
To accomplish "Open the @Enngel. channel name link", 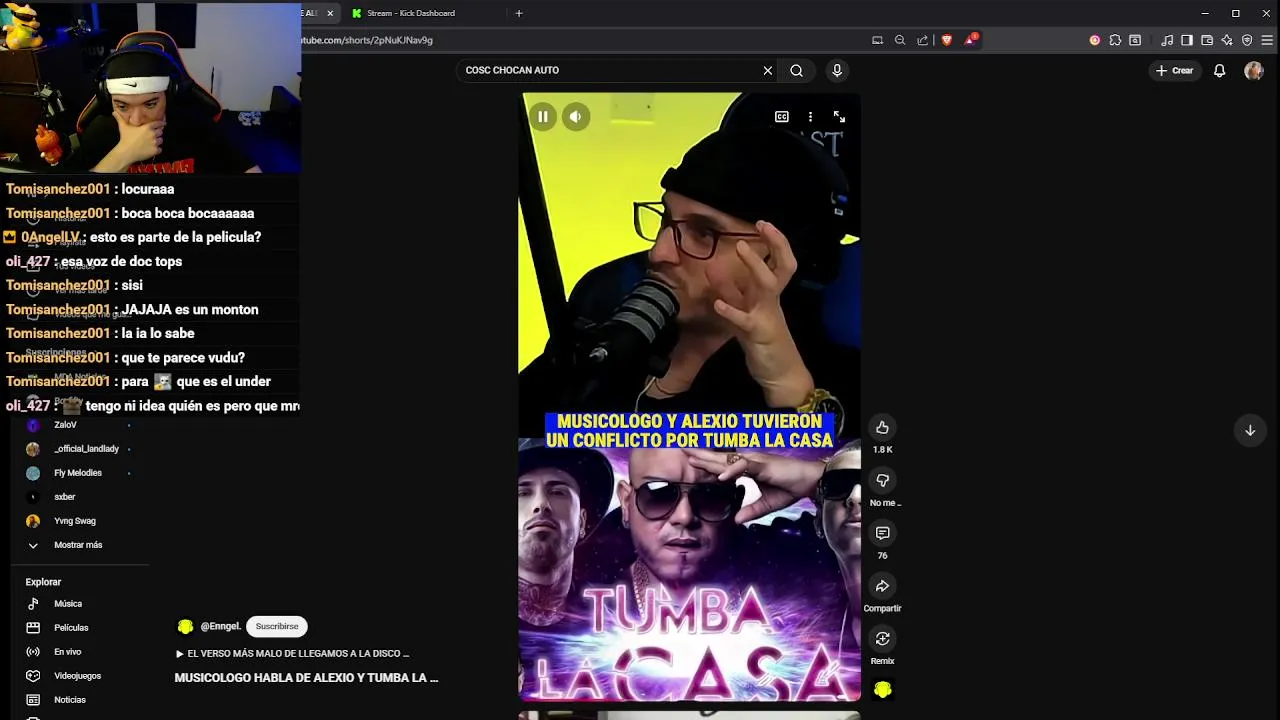I will (221, 626).
